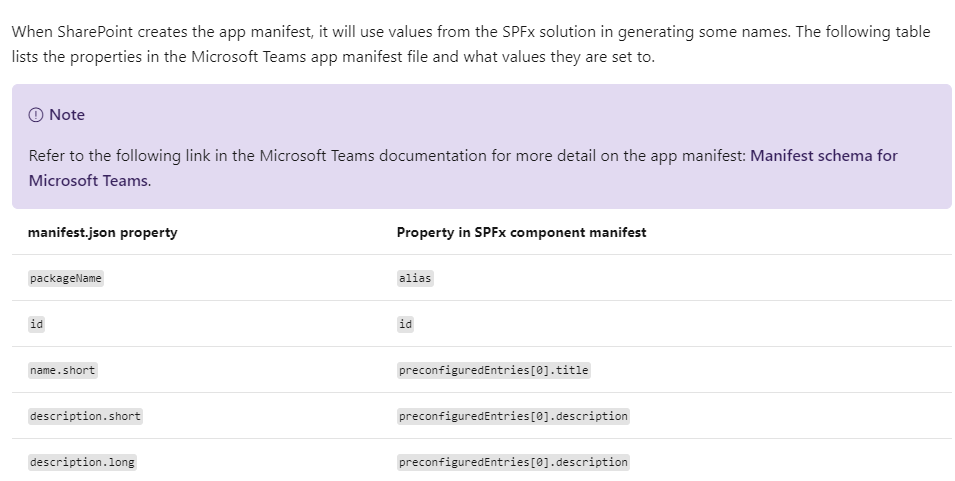Click the second line of intro paragraph
The image size is (955, 481).
[333, 57]
